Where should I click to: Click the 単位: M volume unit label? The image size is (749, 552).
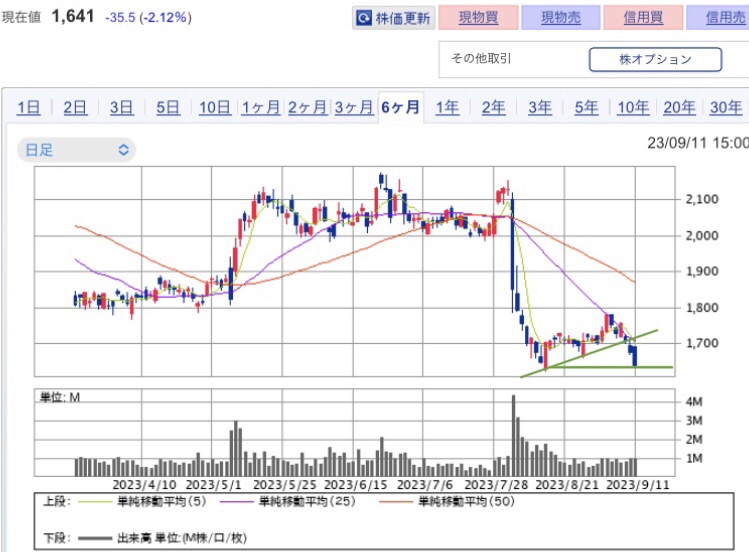pyautogui.click(x=60, y=397)
